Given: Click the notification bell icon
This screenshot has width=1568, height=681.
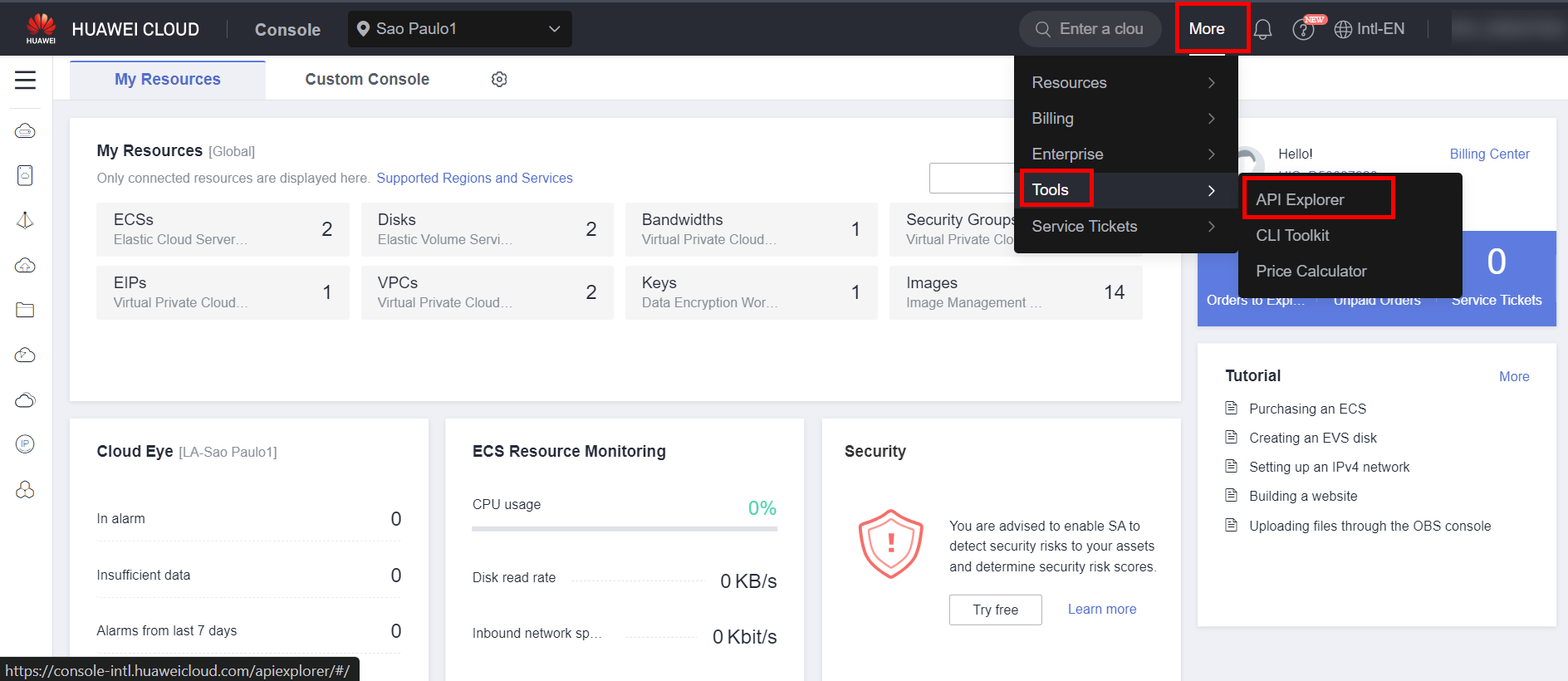Looking at the screenshot, I should pyautogui.click(x=1262, y=30).
